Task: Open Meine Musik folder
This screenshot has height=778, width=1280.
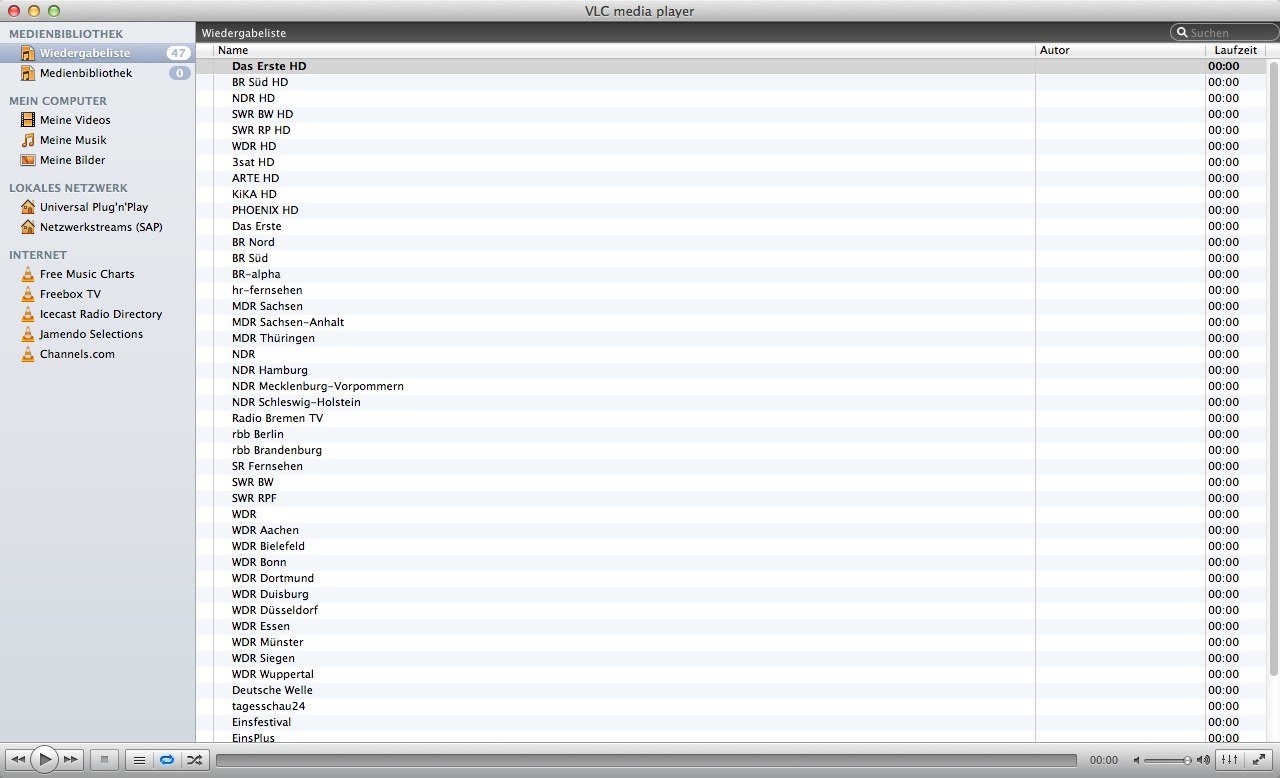Action: pos(97,140)
